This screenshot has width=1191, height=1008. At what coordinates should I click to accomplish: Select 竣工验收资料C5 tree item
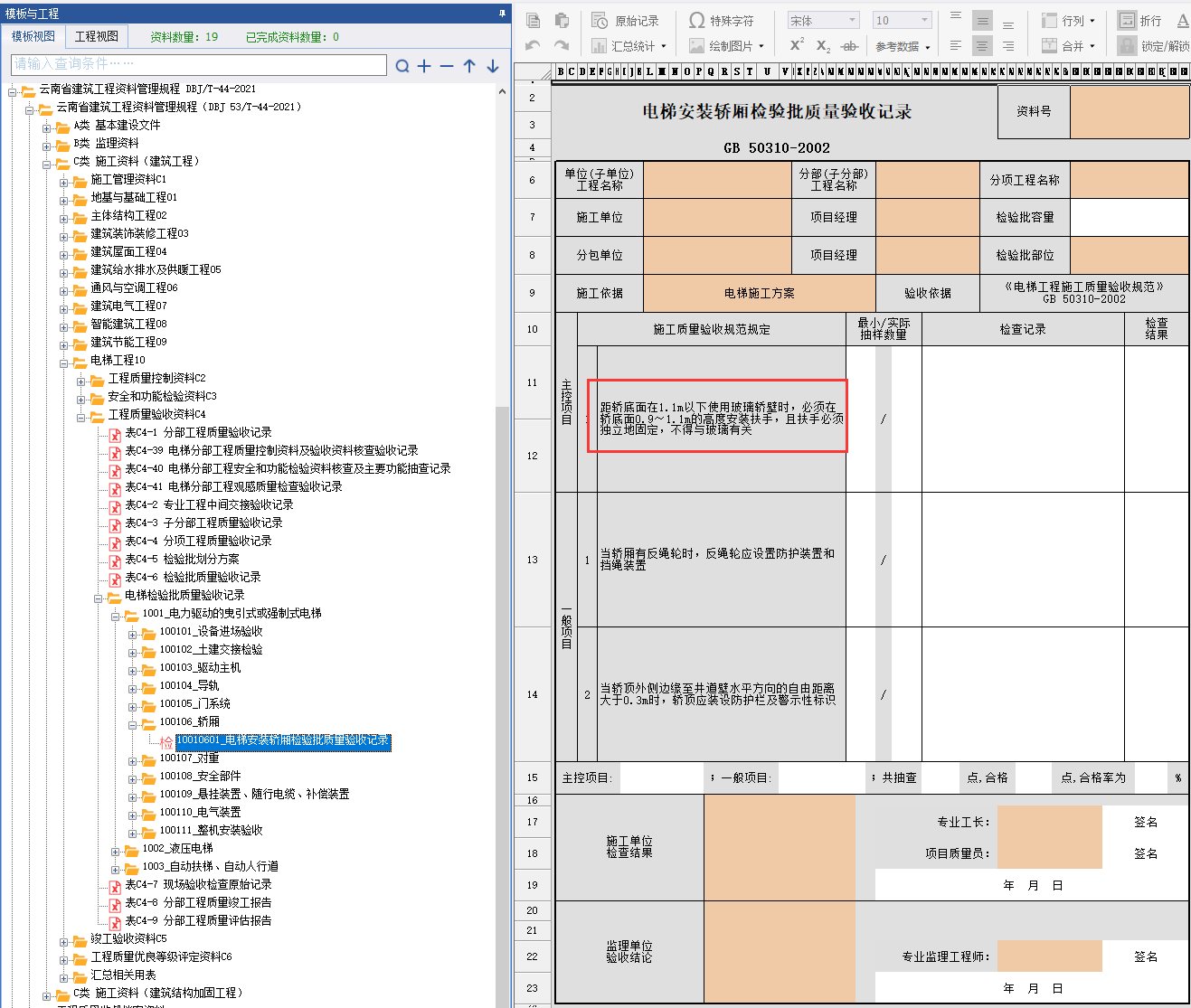(128, 938)
